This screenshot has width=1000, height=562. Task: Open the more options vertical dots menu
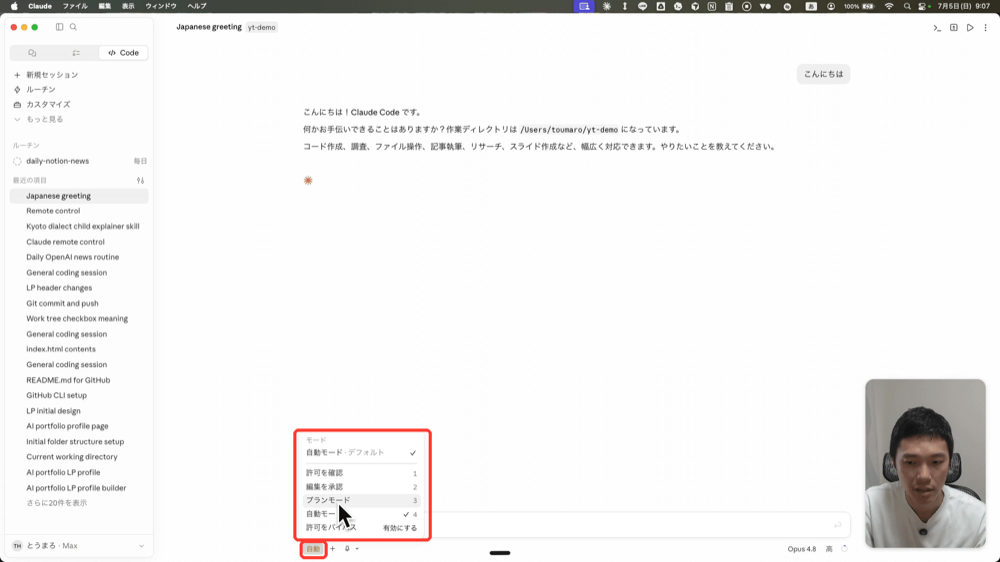(985, 28)
